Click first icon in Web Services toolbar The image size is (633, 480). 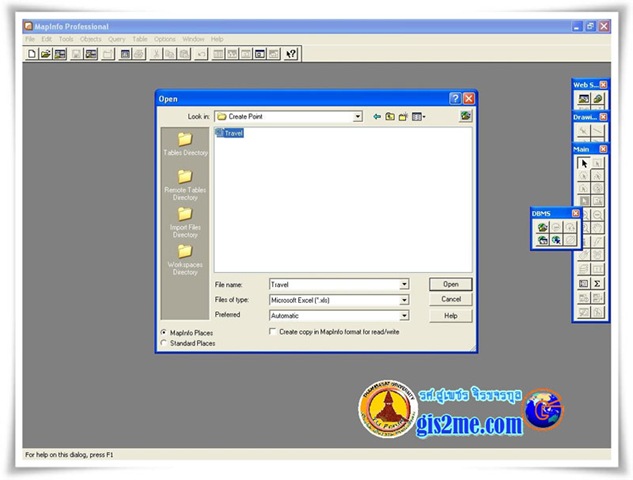583,99
